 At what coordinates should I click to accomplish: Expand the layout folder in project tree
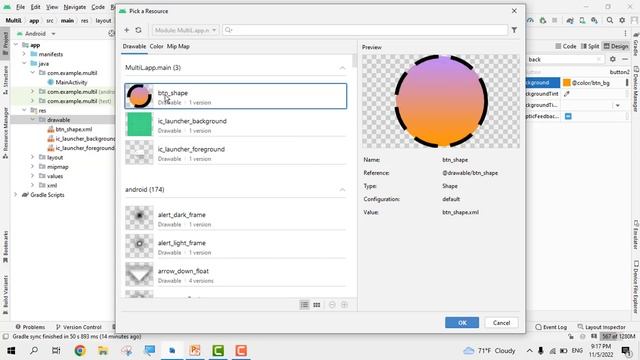pyautogui.click(x=33, y=157)
